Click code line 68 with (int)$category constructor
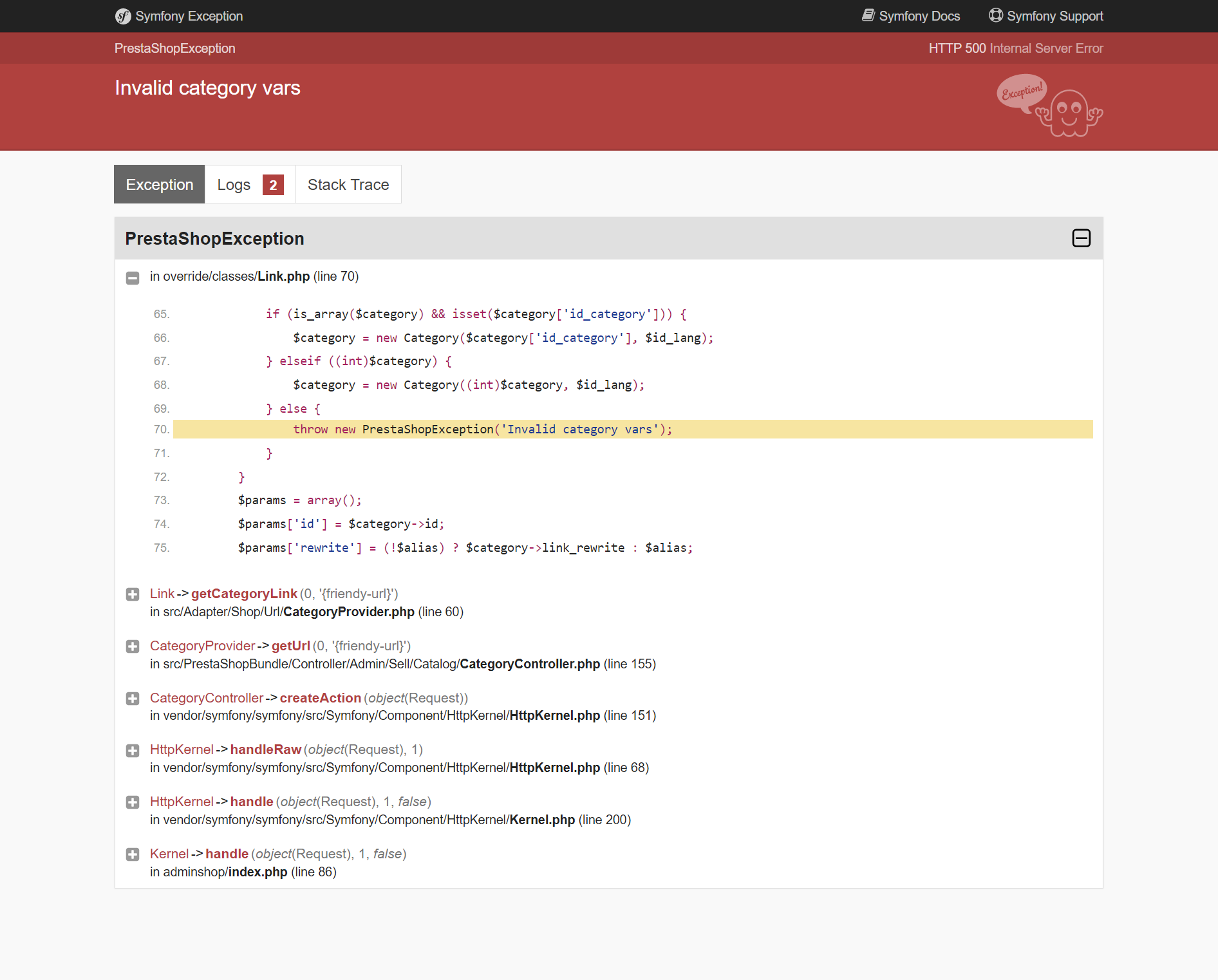1218x980 pixels. coord(469,385)
